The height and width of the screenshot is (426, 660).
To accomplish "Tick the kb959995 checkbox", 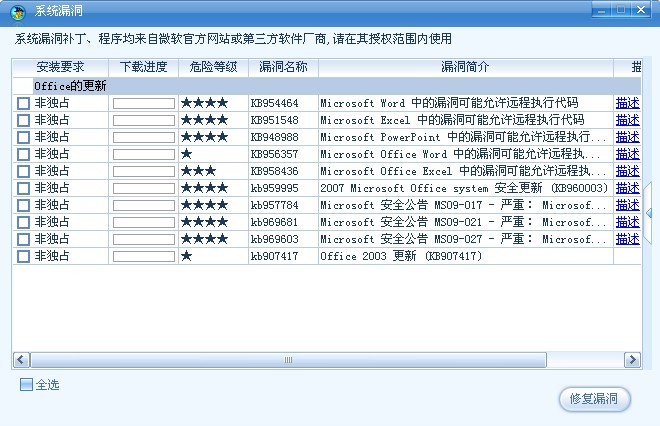I will click(23, 188).
